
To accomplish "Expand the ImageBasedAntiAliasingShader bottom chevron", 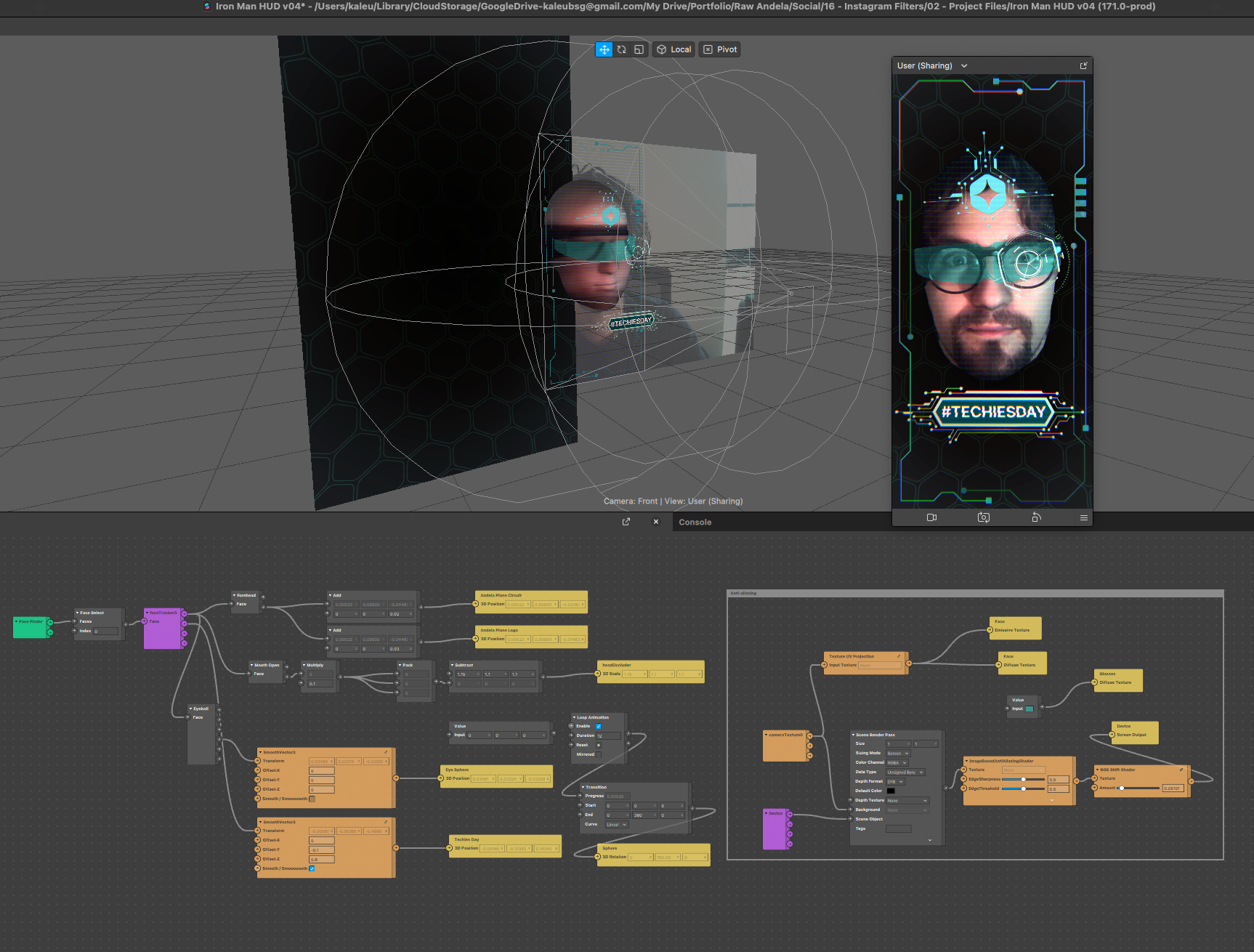I will 1052,799.
